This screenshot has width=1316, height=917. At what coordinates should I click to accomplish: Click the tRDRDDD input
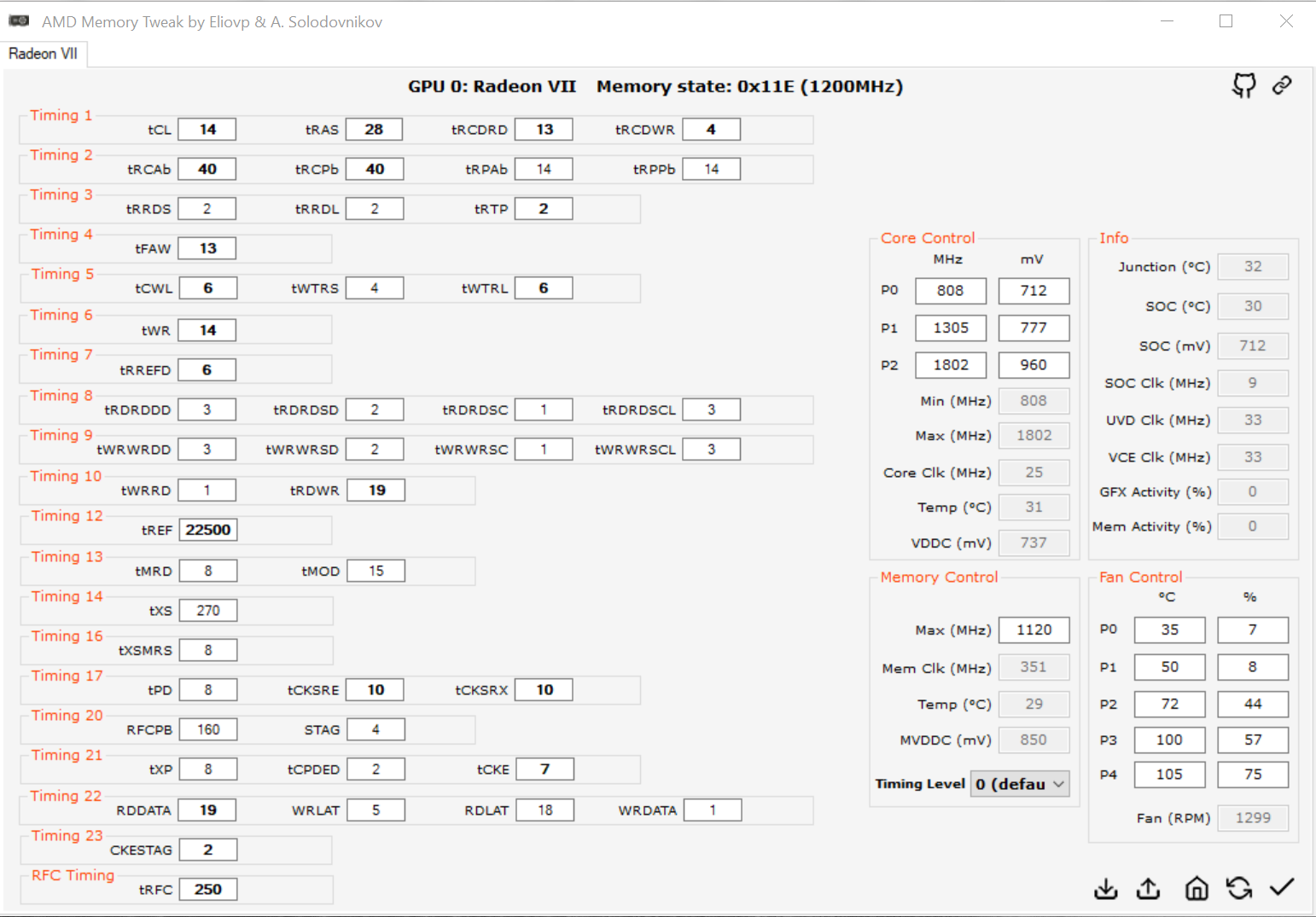(207, 409)
